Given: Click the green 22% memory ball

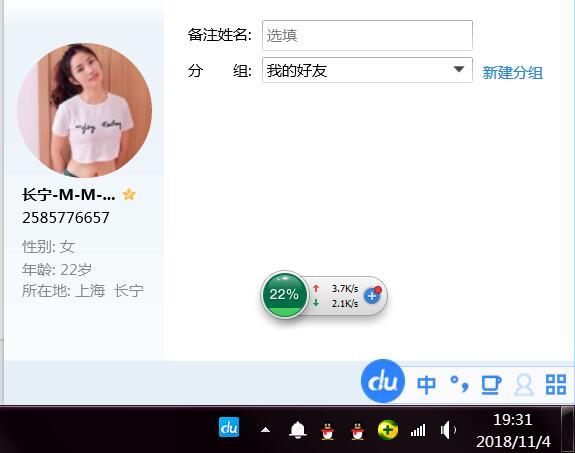Looking at the screenshot, I should pos(284,295).
